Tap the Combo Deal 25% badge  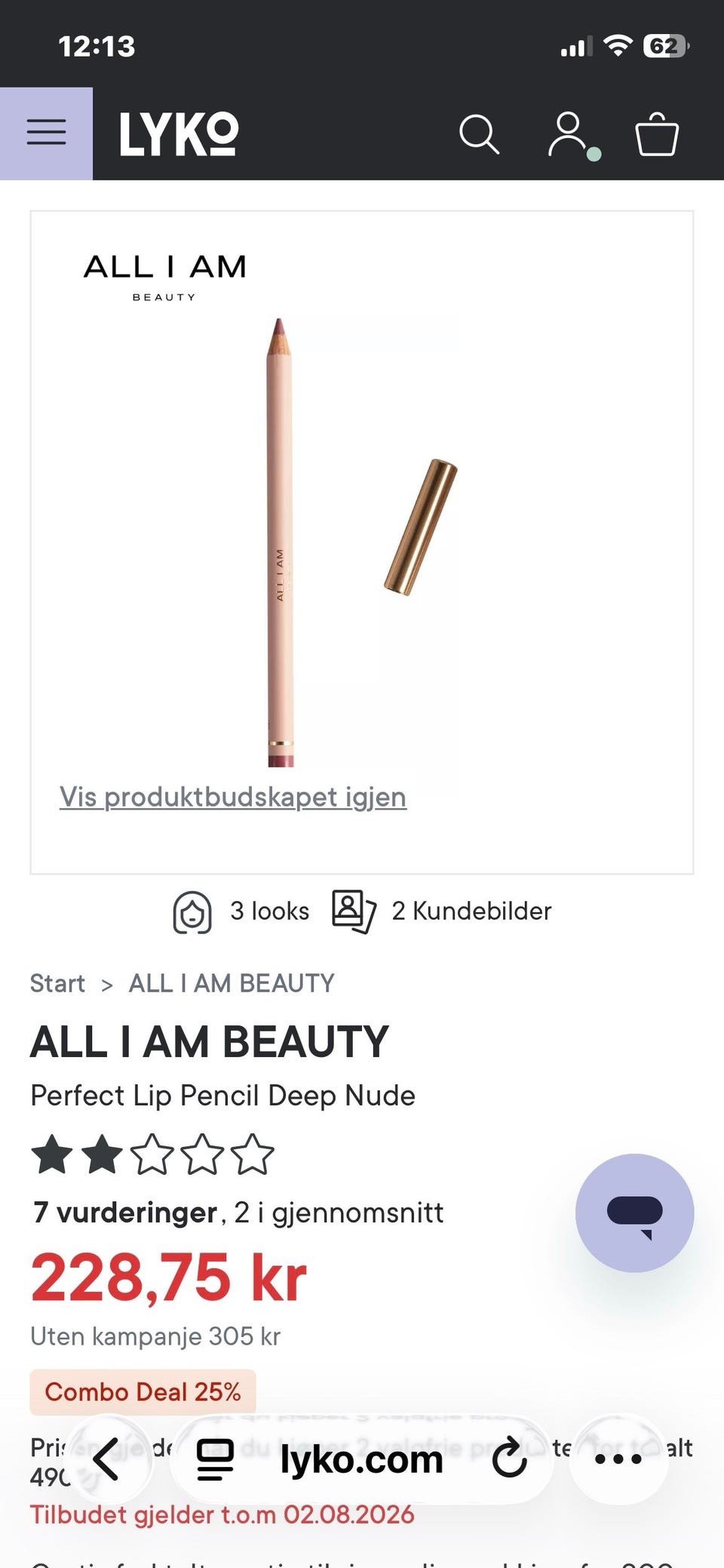pos(143,1391)
